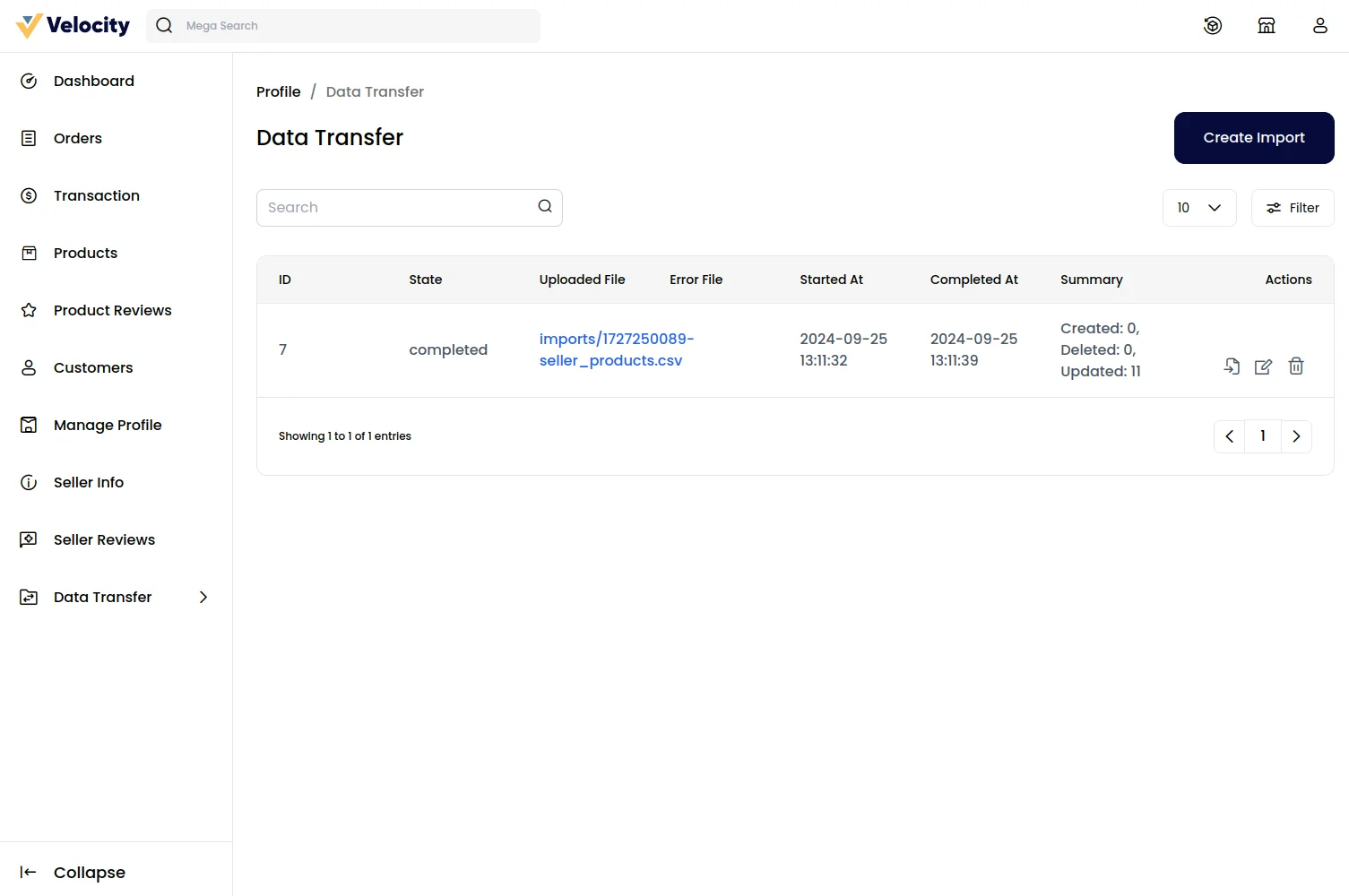
Task: Open the storefront icon in the header
Action: [x=1266, y=25]
